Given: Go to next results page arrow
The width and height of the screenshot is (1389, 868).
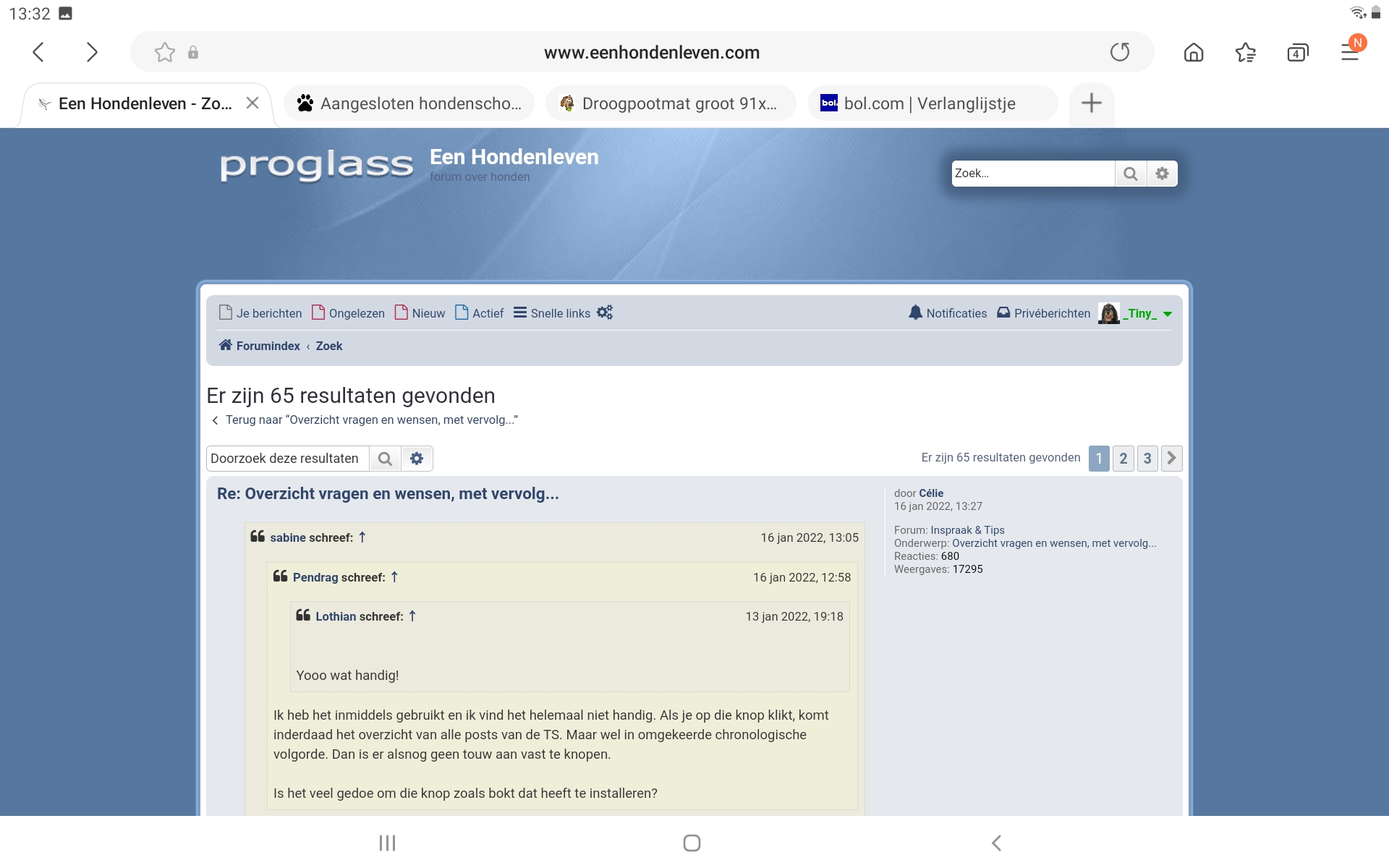Looking at the screenshot, I should pyautogui.click(x=1171, y=459).
